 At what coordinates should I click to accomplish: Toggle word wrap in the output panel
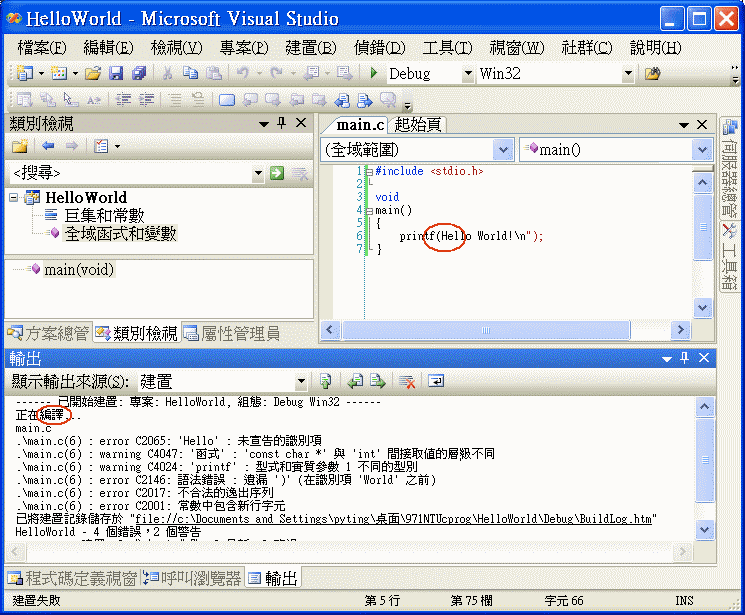pyautogui.click(x=436, y=381)
